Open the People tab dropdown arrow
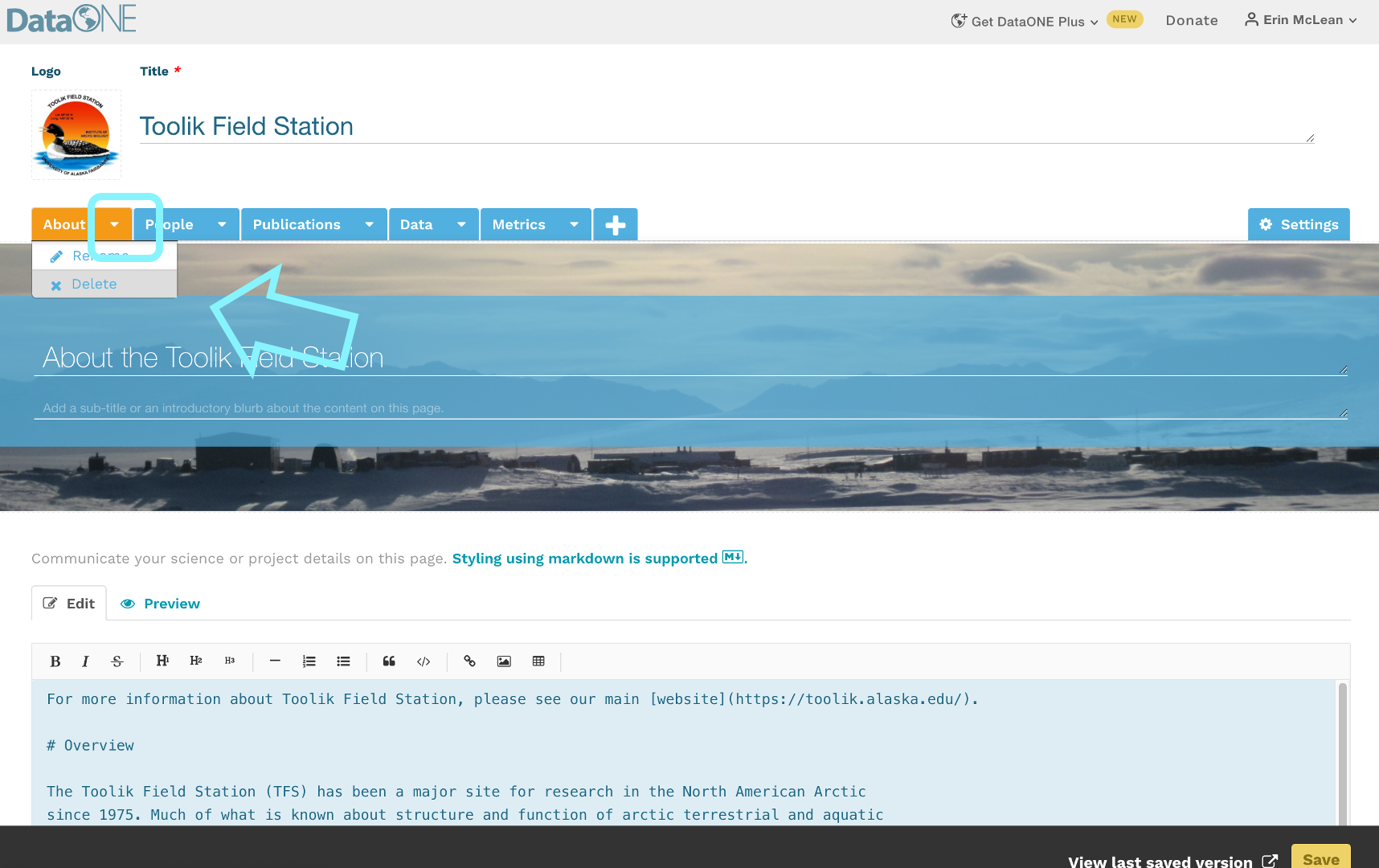The width and height of the screenshot is (1379, 868). click(x=222, y=225)
